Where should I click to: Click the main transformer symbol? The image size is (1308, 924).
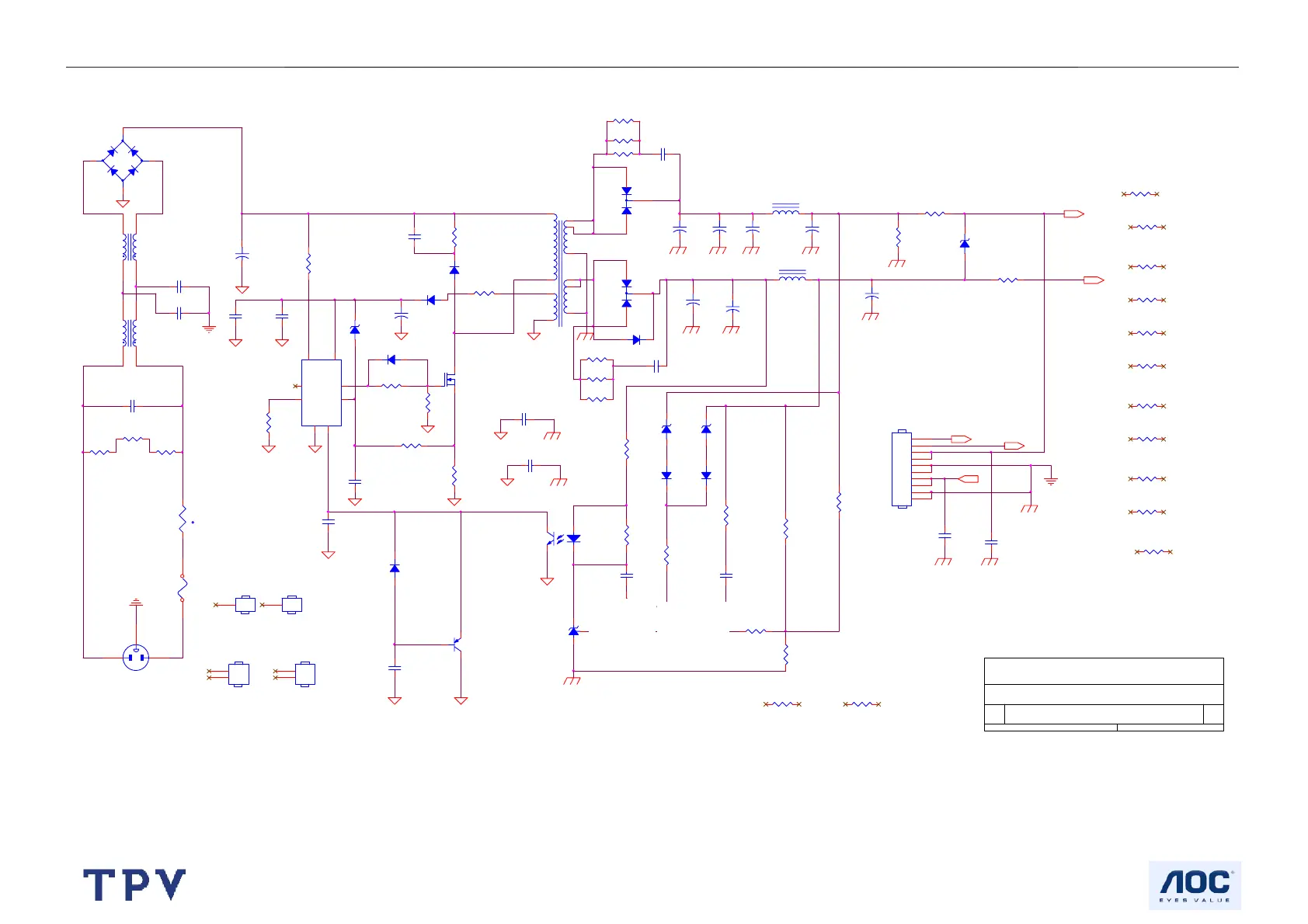click(561, 272)
